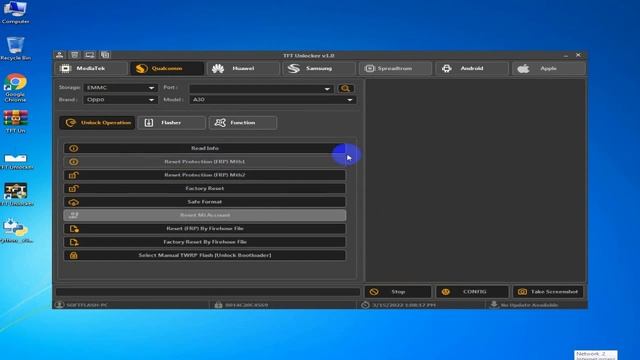Viewport: 640px width, 360px height.
Task: Click the Reset Mi Account button
Action: 205,215
